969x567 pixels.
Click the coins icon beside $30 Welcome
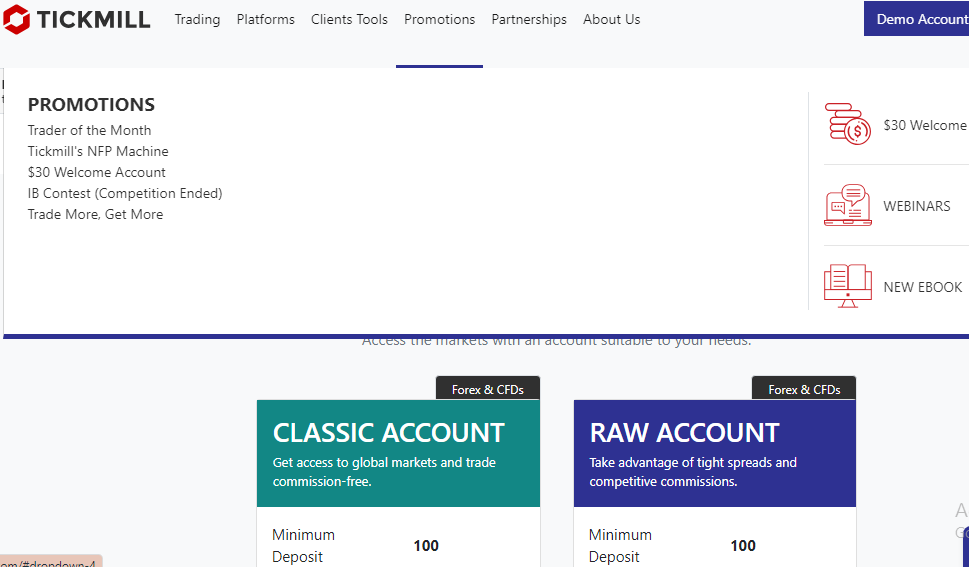point(848,124)
